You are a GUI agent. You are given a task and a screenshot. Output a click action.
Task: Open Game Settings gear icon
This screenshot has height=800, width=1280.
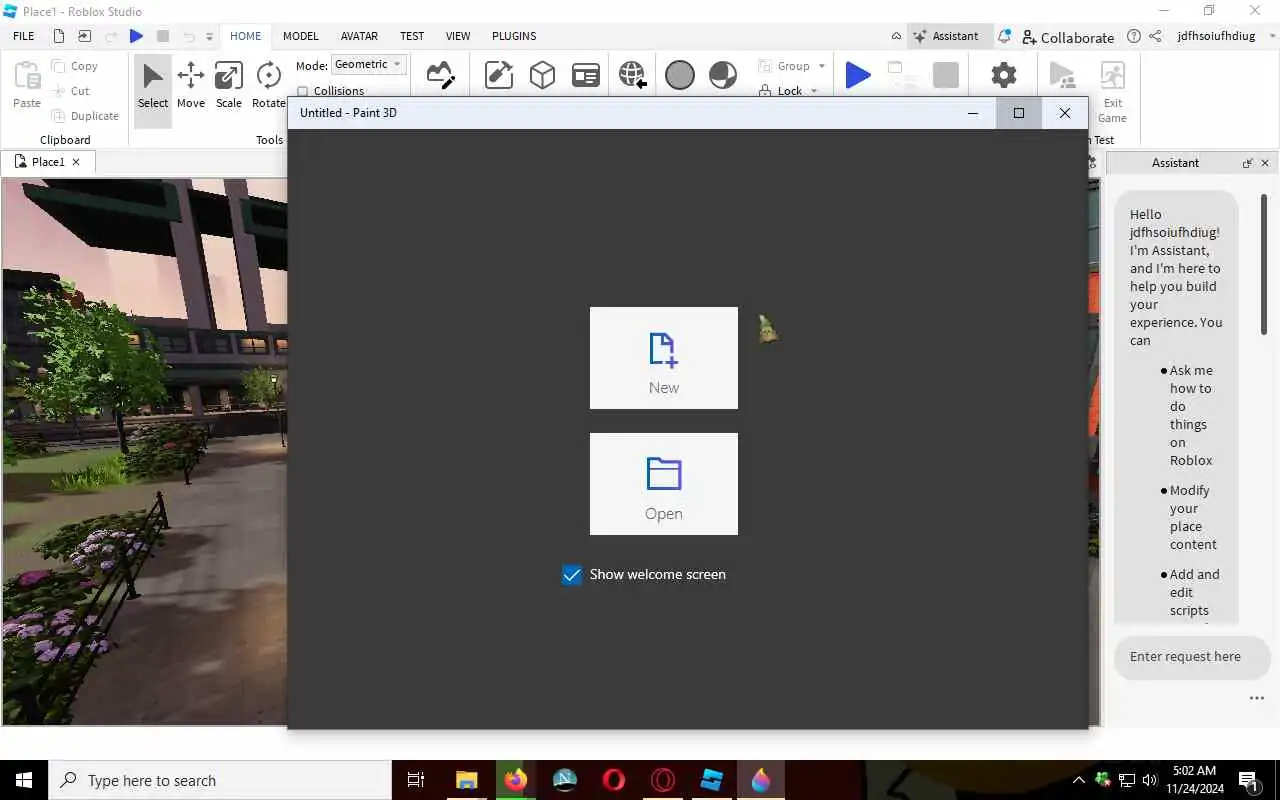point(1003,75)
